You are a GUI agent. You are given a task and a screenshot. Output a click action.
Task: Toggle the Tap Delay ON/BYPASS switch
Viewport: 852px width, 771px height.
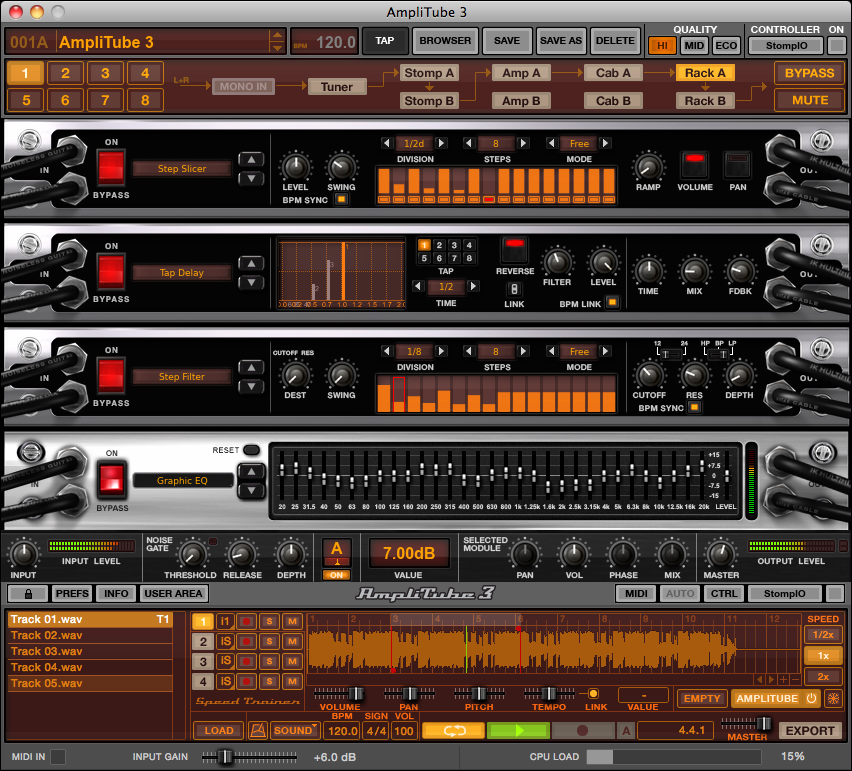[x=111, y=271]
